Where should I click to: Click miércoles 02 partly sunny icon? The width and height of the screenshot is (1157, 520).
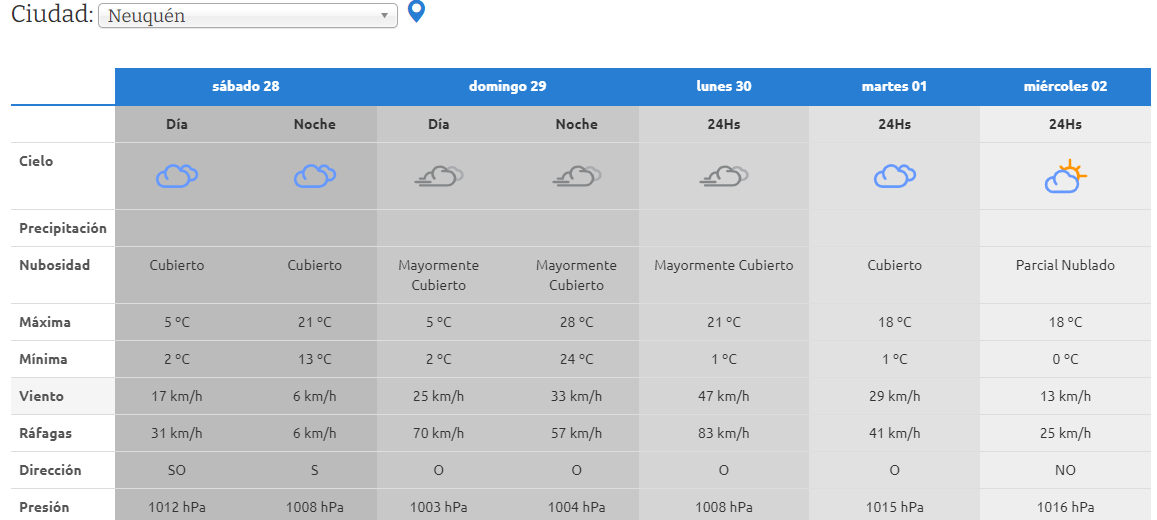(x=1065, y=177)
